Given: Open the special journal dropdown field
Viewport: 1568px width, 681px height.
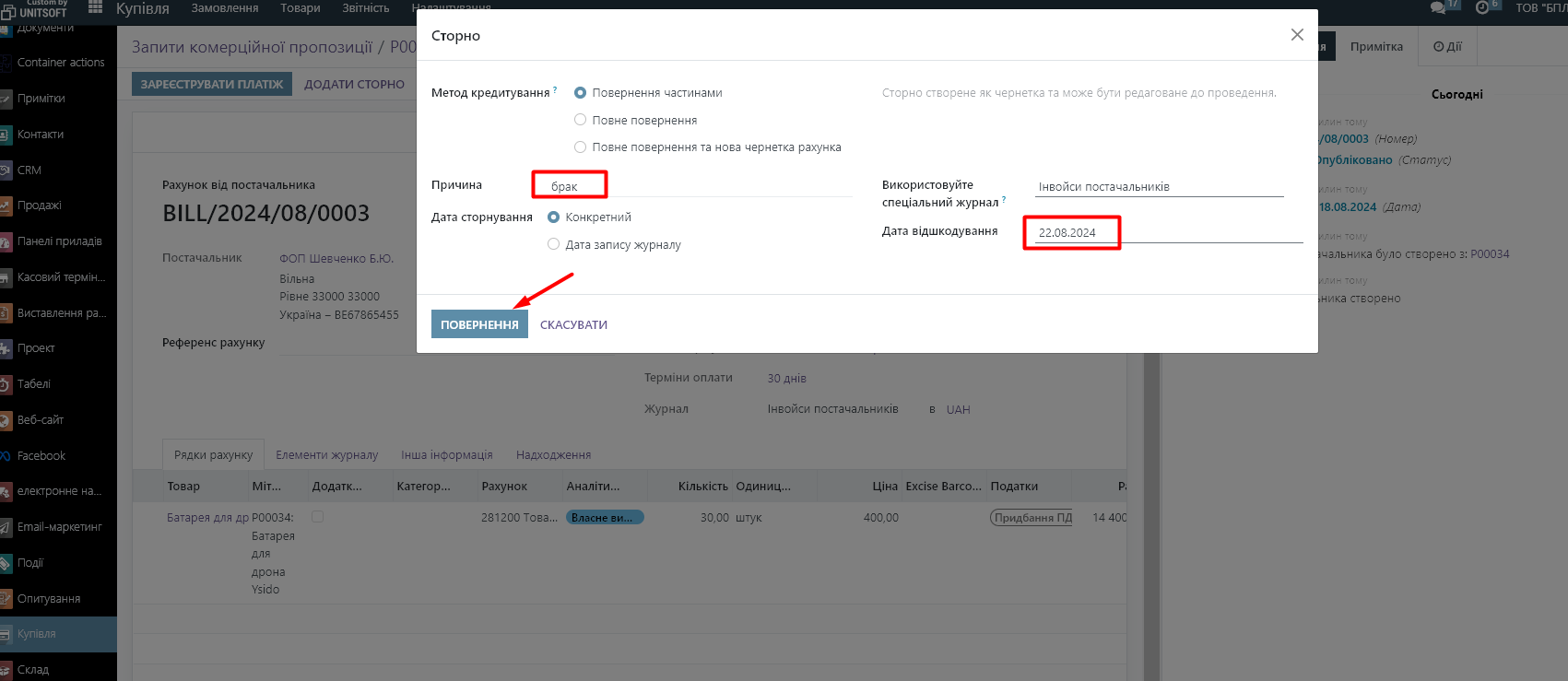Looking at the screenshot, I should 1159,187.
